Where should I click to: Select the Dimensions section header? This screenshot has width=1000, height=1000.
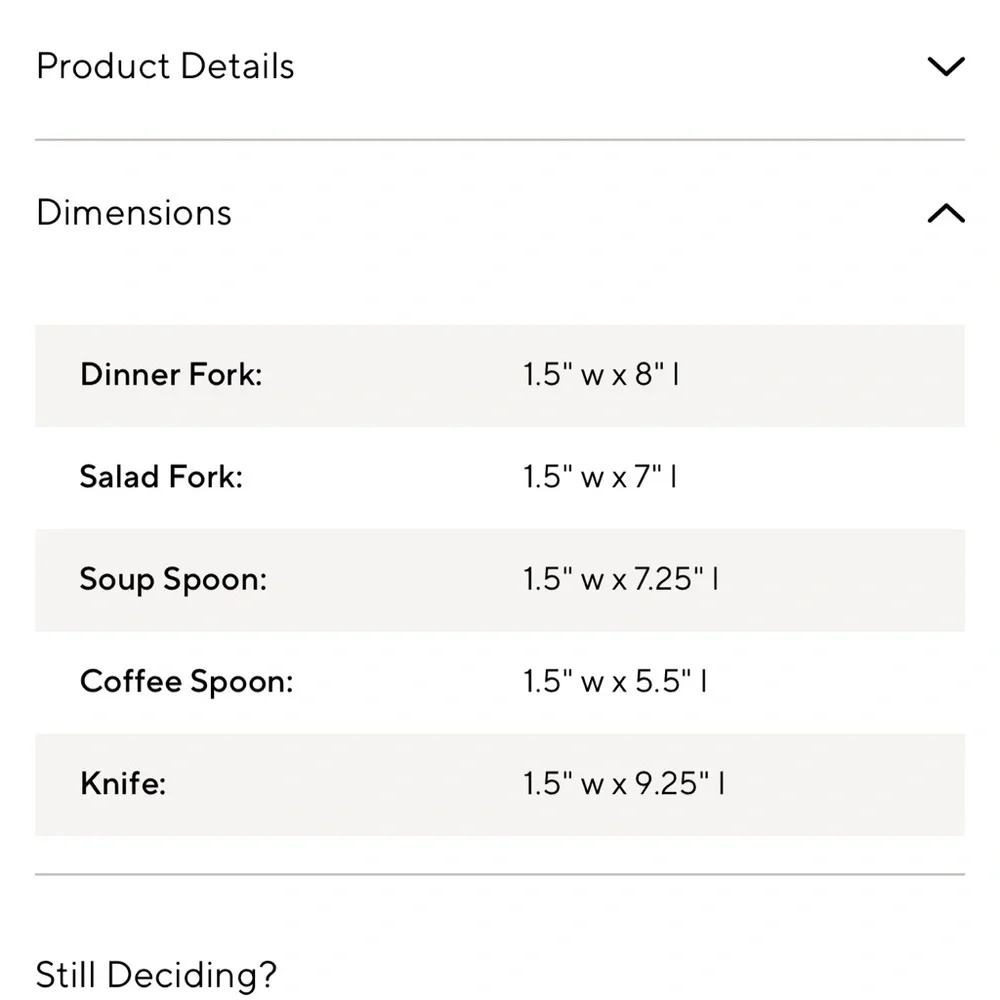(x=133, y=213)
